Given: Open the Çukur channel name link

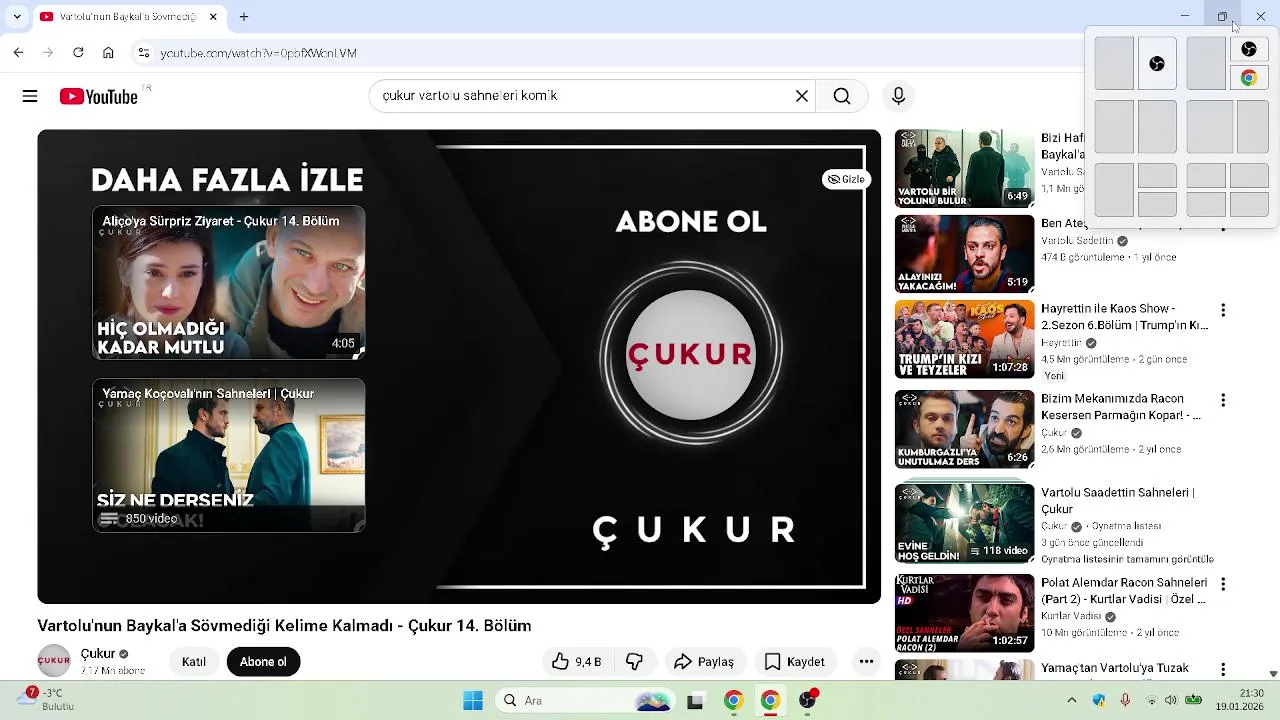Looking at the screenshot, I should pos(98,653).
